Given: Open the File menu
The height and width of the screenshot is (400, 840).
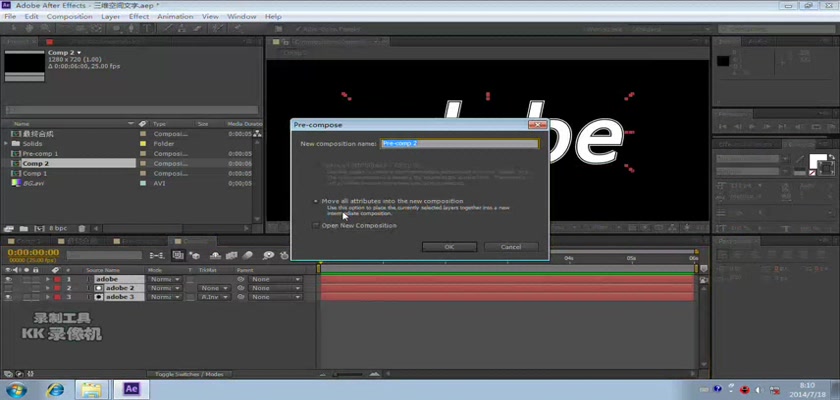Looking at the screenshot, I should [x=10, y=17].
